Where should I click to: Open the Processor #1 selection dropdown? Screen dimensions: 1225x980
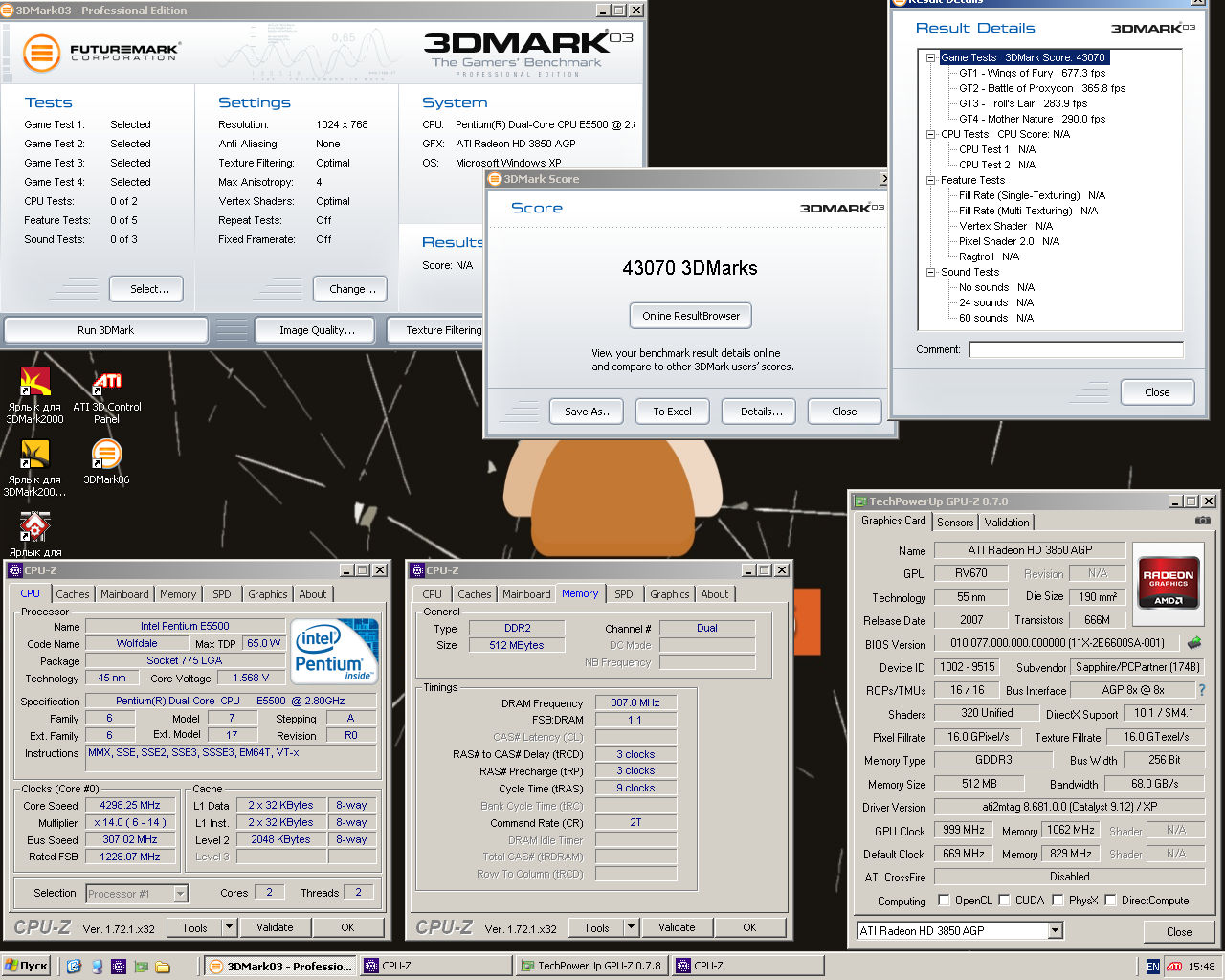click(x=180, y=894)
